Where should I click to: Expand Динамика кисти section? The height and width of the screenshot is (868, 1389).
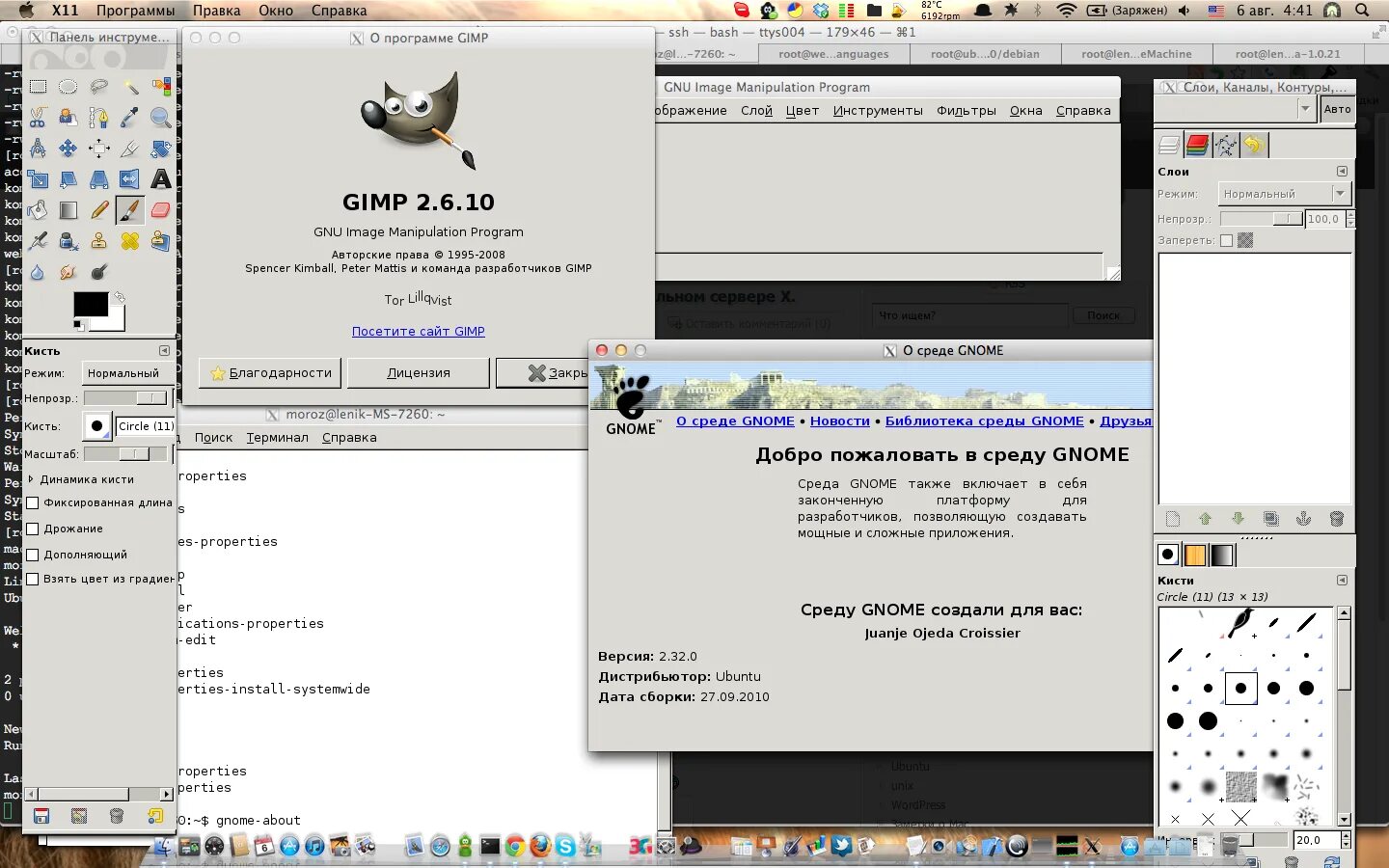[32, 478]
